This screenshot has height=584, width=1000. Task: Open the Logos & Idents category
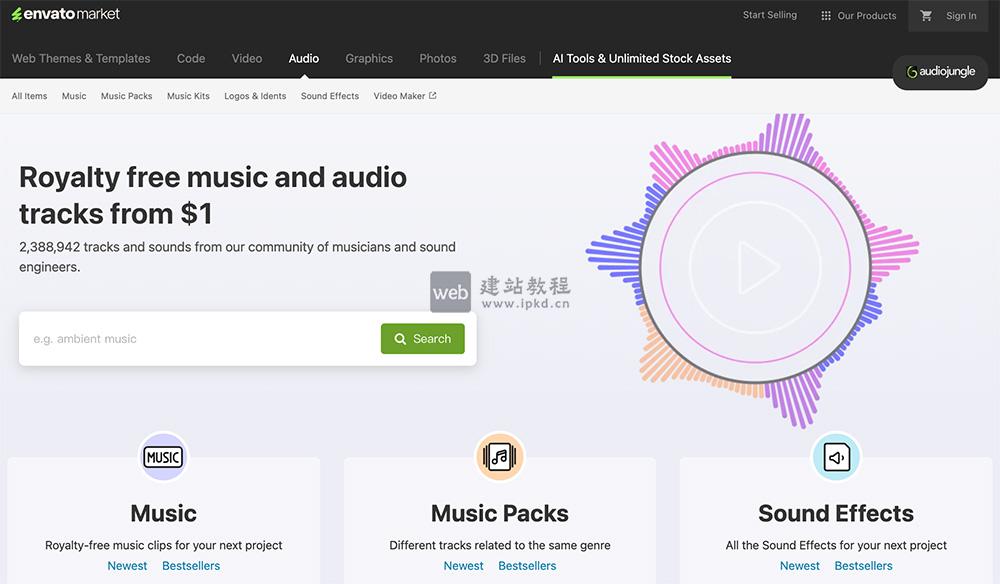(255, 95)
